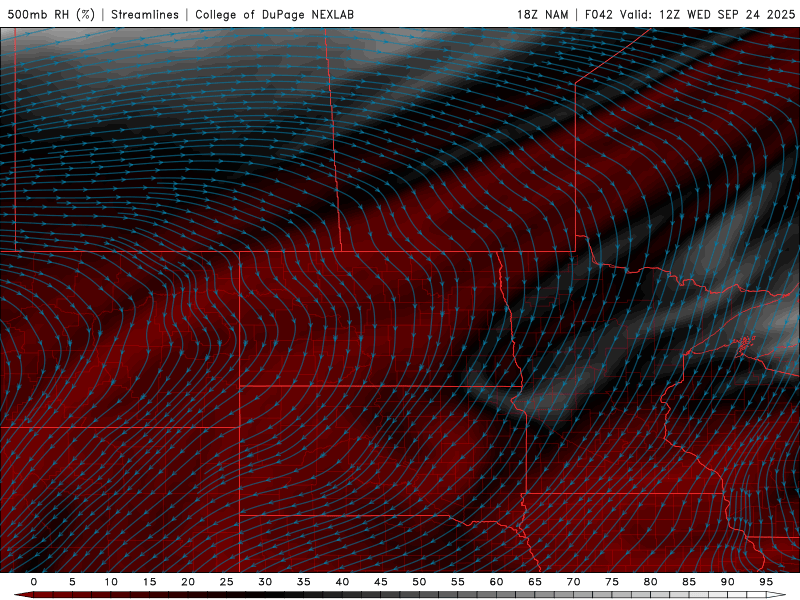Select the '75' legend label
The width and height of the screenshot is (800, 600).
pyautogui.click(x=612, y=582)
